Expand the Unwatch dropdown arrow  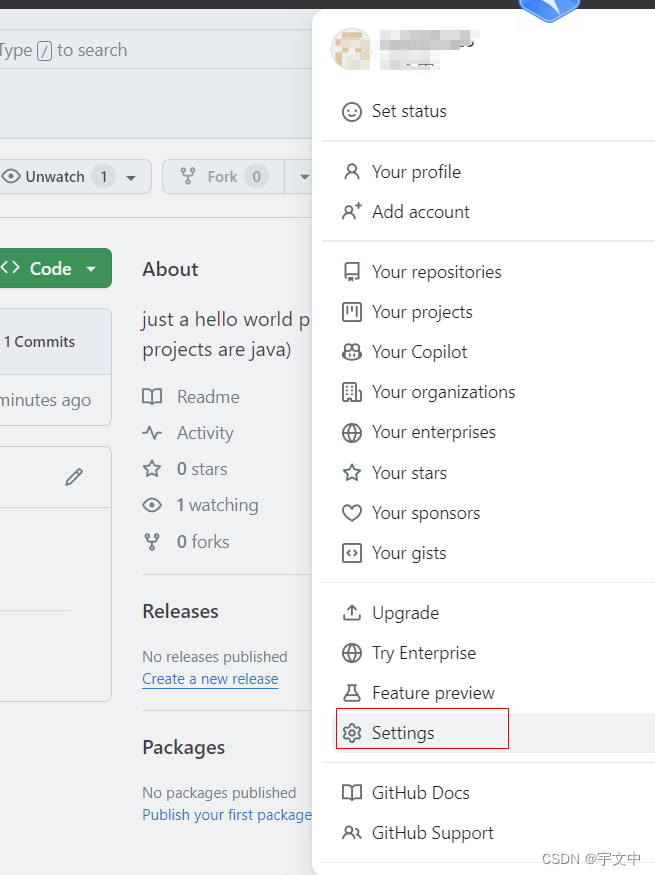click(131, 178)
